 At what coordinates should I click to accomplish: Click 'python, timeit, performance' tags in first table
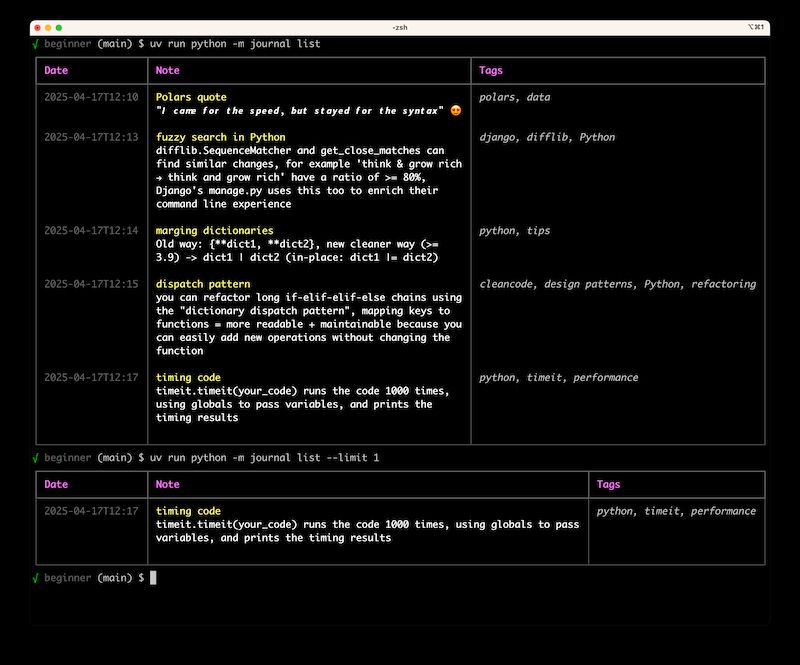click(x=558, y=377)
